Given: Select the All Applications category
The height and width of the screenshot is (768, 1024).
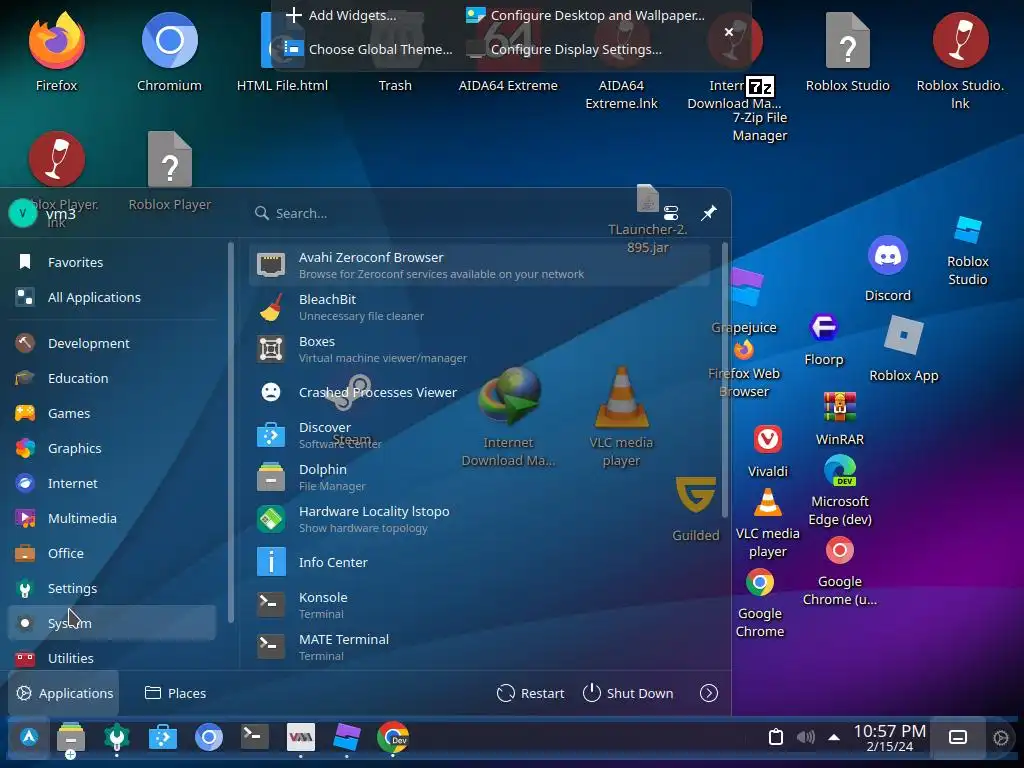Looking at the screenshot, I should pyautogui.click(x=112, y=297).
